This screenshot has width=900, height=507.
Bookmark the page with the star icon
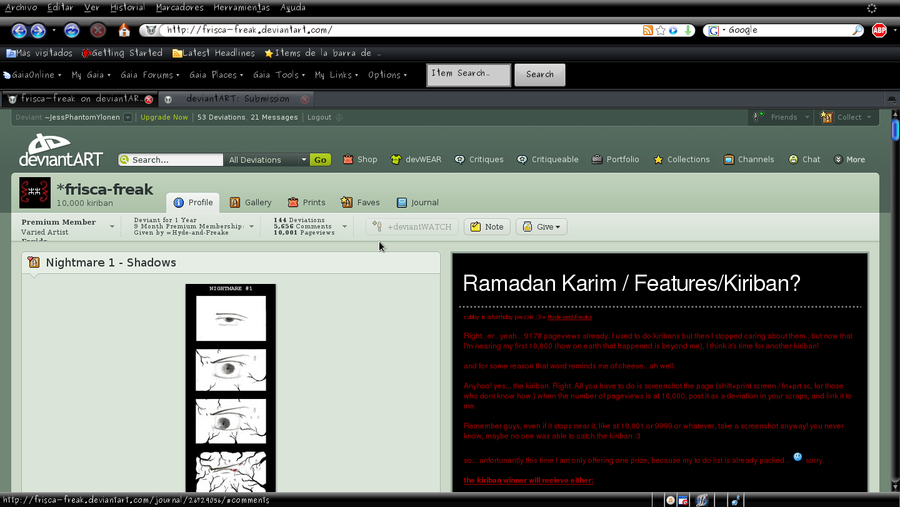pyautogui.click(x=661, y=30)
